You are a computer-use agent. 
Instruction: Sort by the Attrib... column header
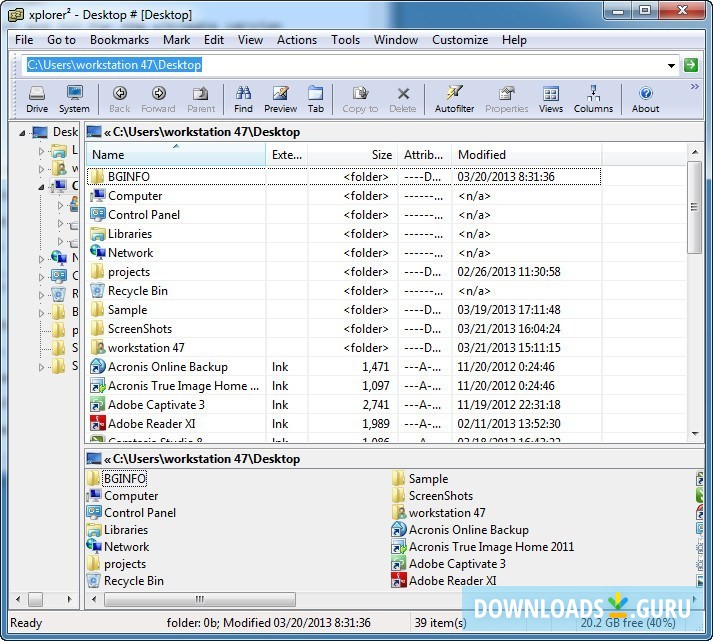coord(424,155)
